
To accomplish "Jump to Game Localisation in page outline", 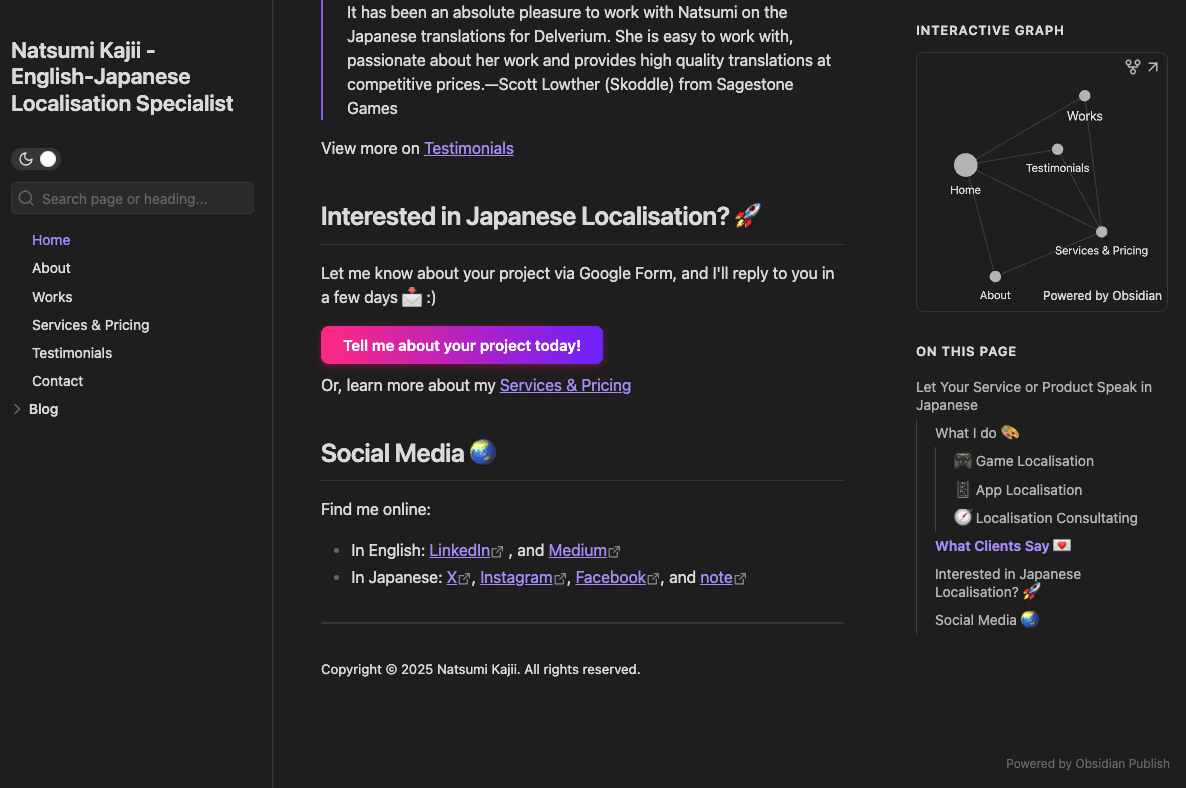I will pos(1034,461).
